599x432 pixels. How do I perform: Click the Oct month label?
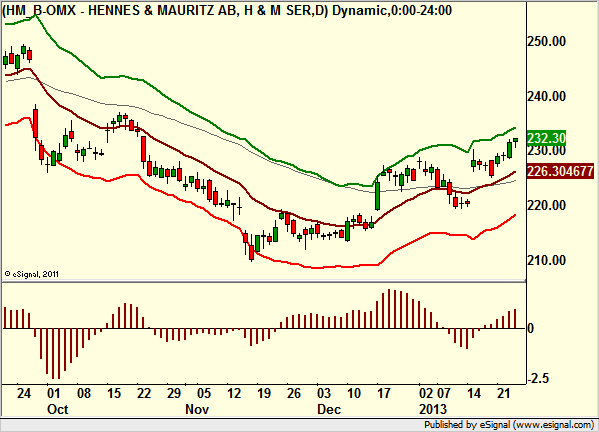pyautogui.click(x=58, y=409)
